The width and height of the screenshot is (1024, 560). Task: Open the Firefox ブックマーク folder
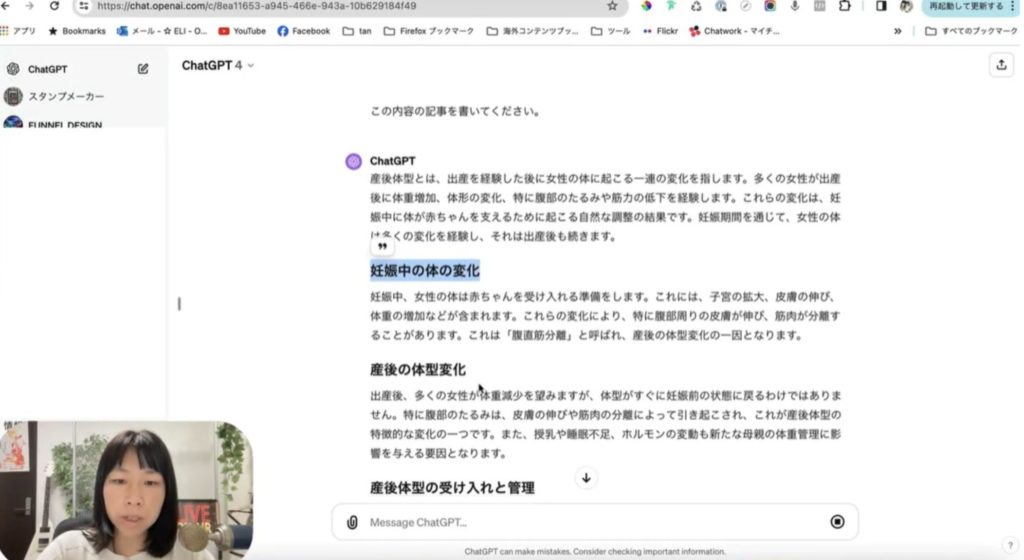tap(428, 31)
